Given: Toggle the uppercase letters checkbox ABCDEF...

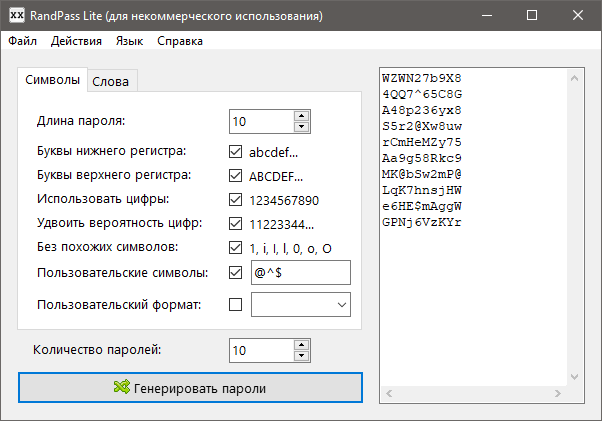Looking at the screenshot, I should pos(235,176).
